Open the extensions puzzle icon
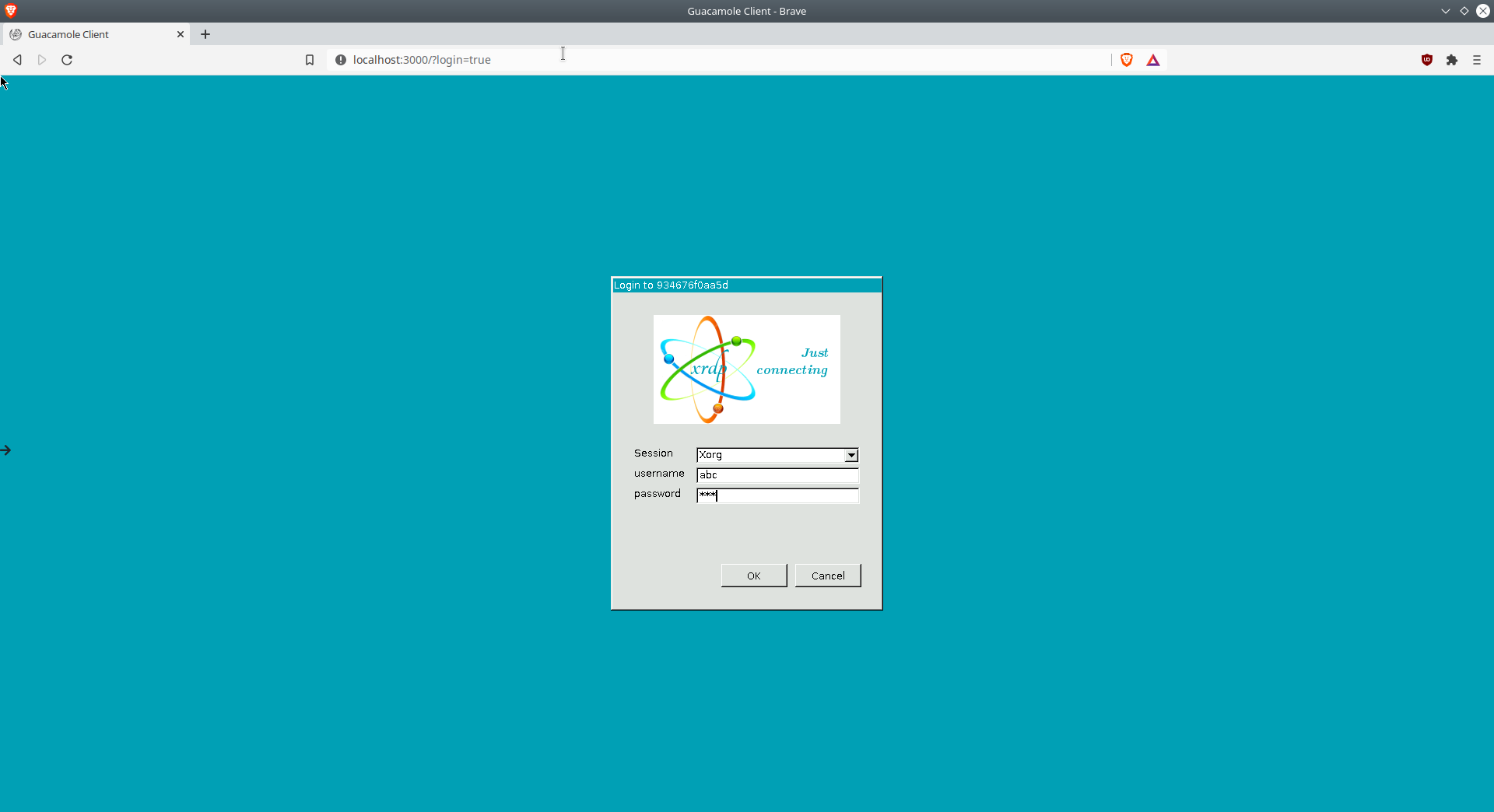The width and height of the screenshot is (1494, 812). (1452, 60)
